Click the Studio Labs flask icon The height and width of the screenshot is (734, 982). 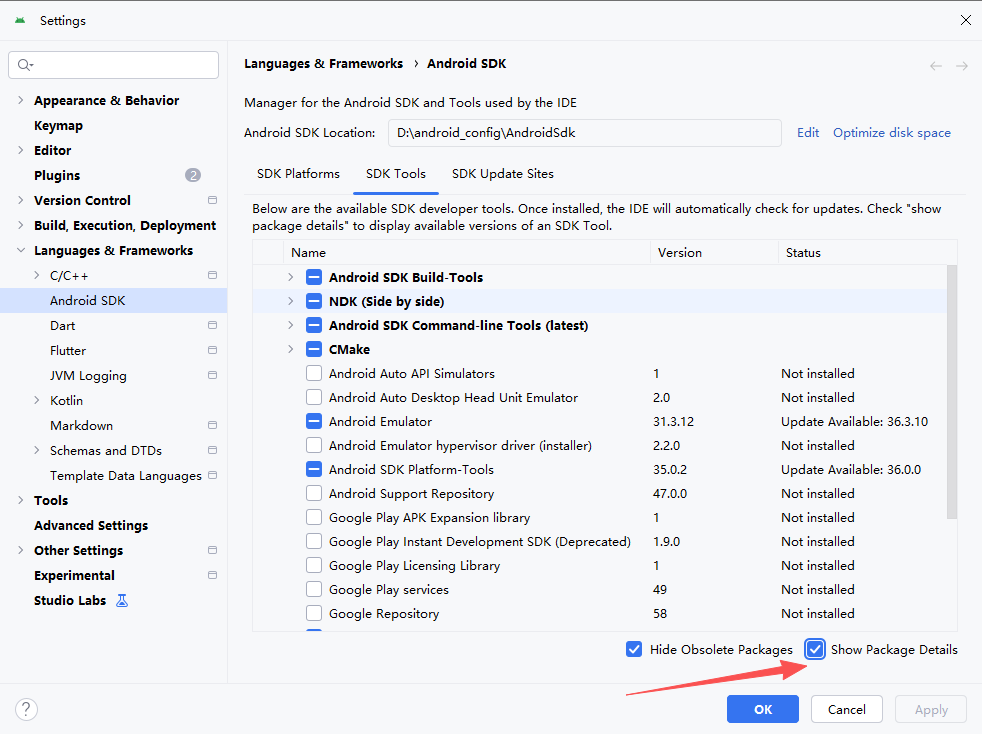point(122,601)
